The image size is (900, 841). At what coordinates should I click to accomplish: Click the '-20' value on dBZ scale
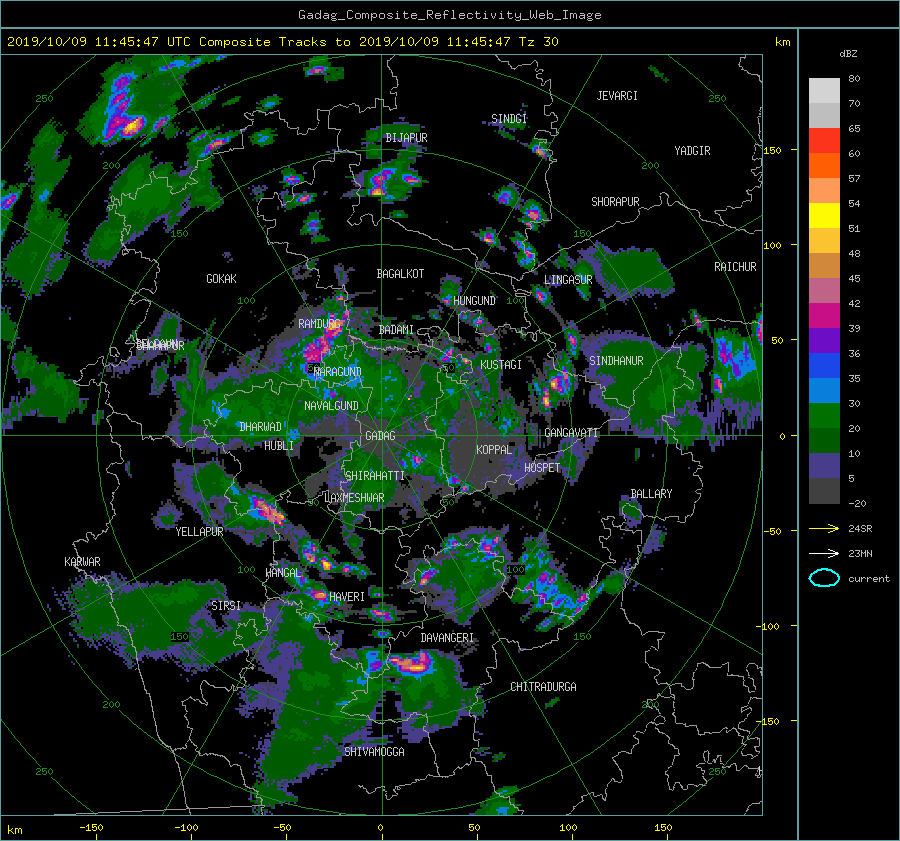pos(857,503)
